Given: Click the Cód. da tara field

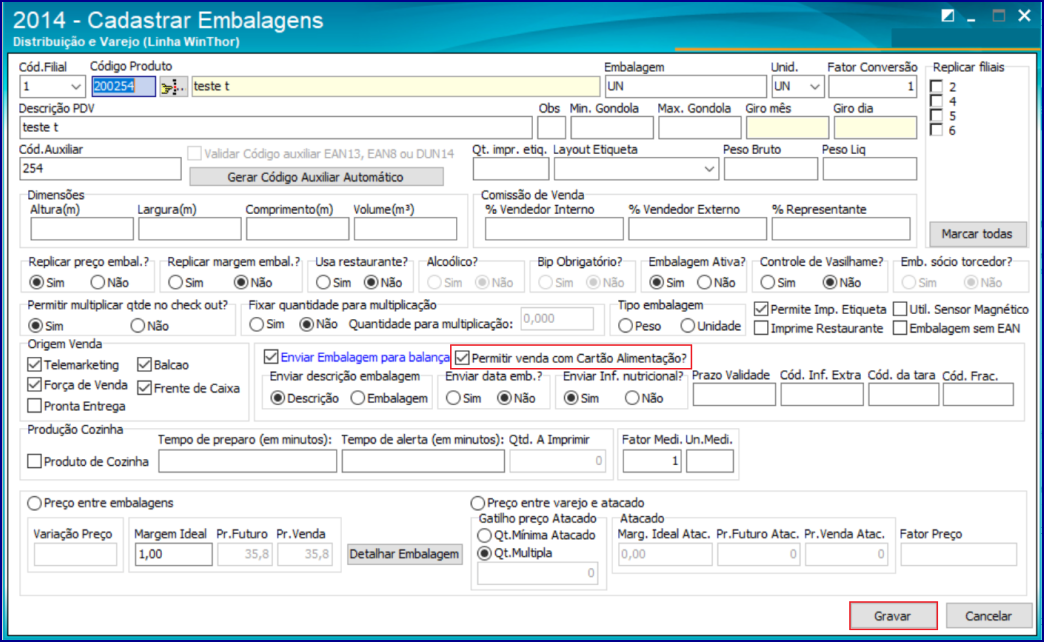Looking at the screenshot, I should coord(904,395).
